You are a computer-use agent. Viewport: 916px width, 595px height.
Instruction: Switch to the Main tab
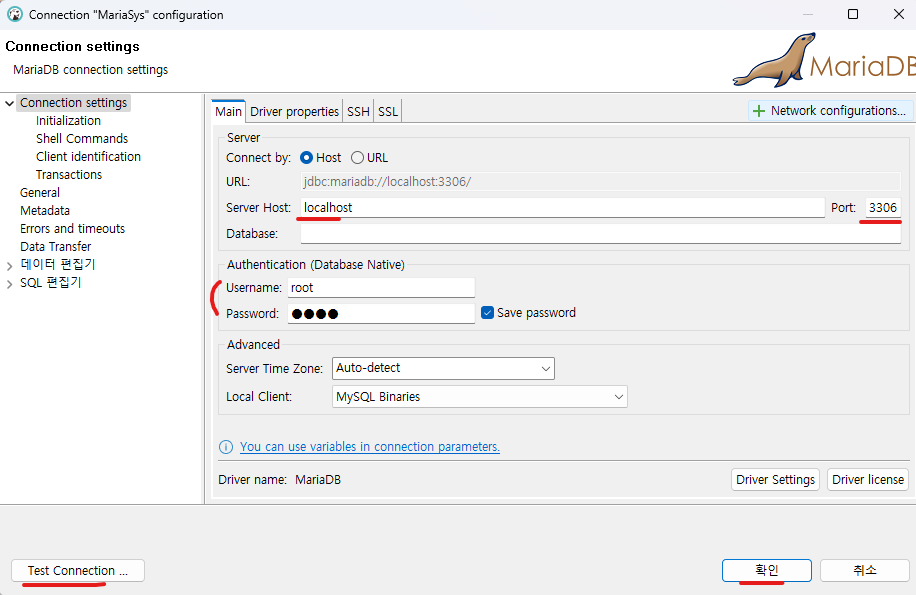point(228,112)
